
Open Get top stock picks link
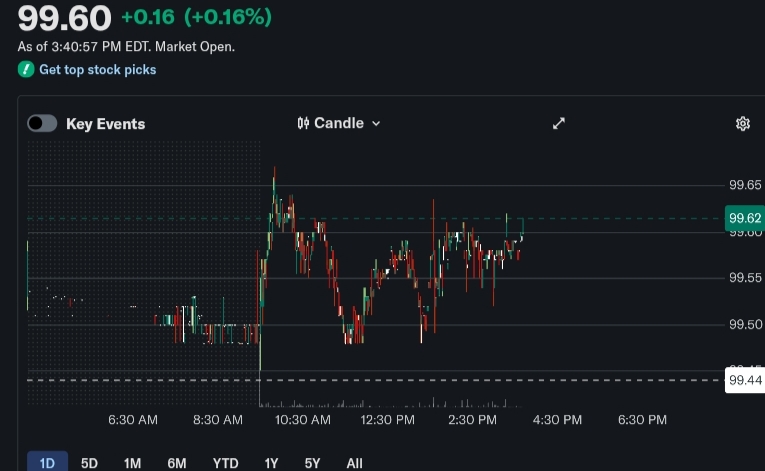coord(97,70)
